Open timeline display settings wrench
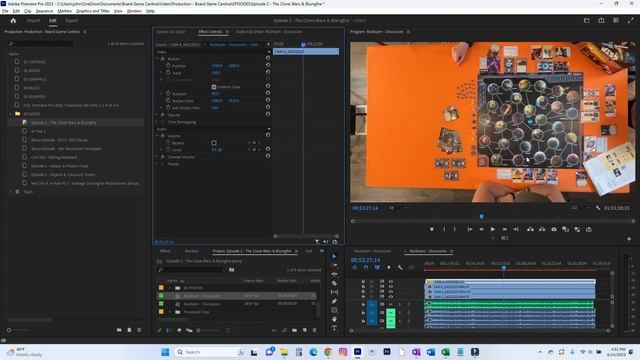640x360 pixels. click(x=400, y=267)
